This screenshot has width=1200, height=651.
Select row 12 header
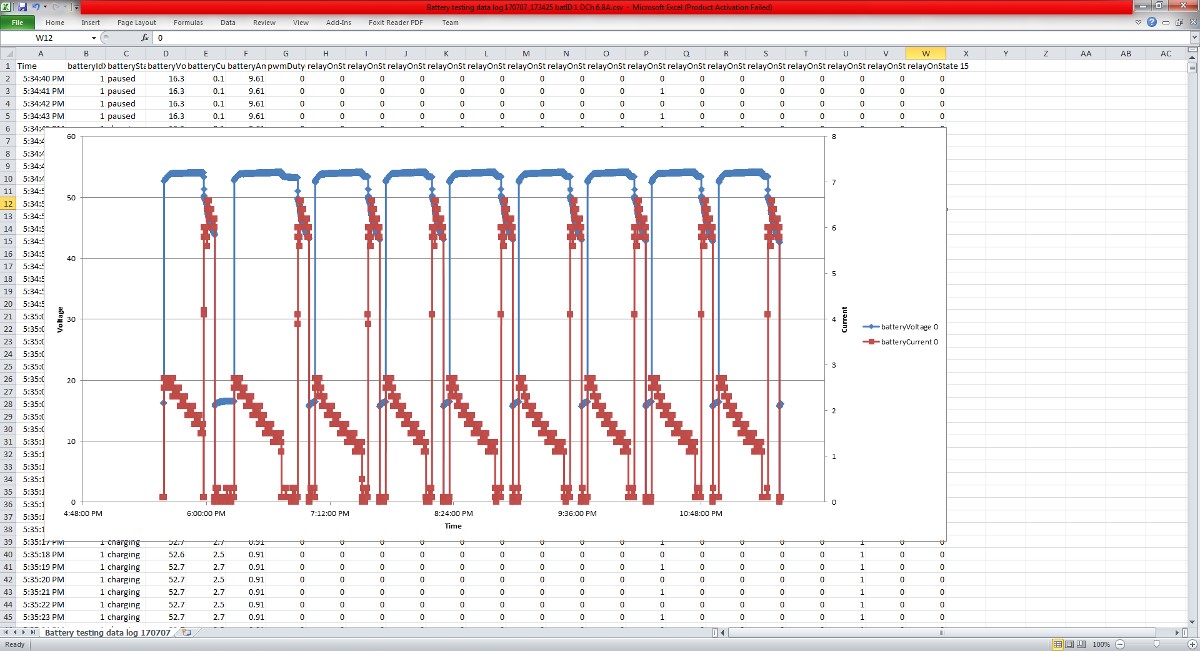coord(8,204)
